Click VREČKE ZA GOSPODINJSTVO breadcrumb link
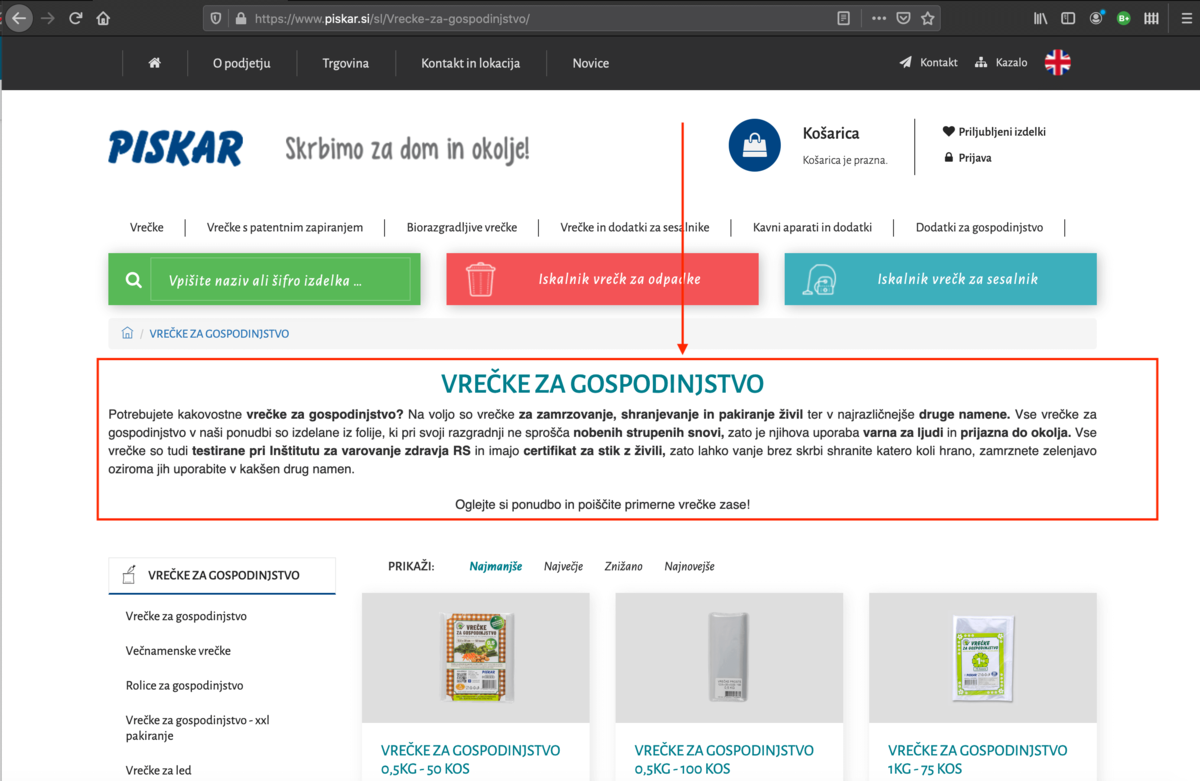Image resolution: width=1200 pixels, height=781 pixels. [x=219, y=333]
